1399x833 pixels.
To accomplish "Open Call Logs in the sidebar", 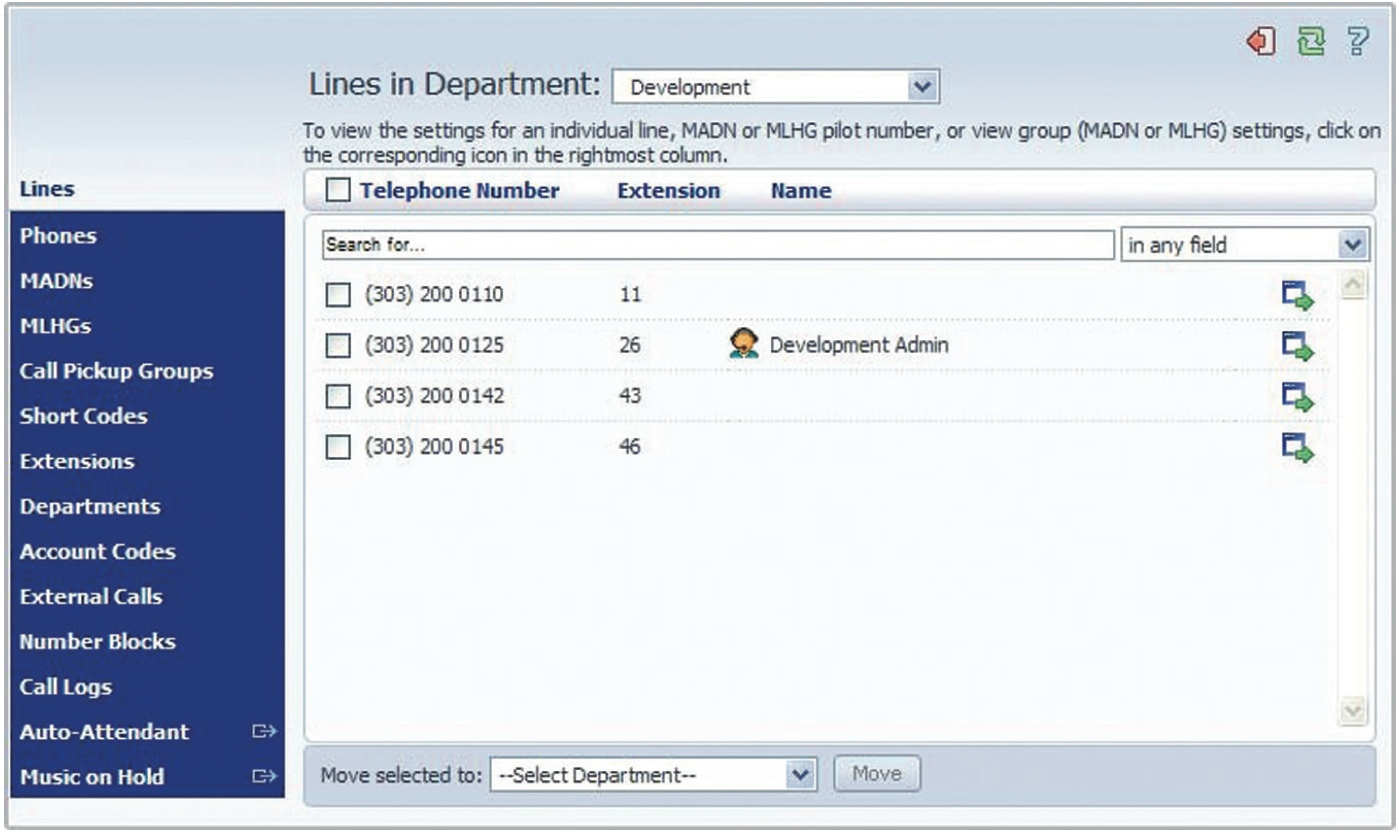I will 66,687.
